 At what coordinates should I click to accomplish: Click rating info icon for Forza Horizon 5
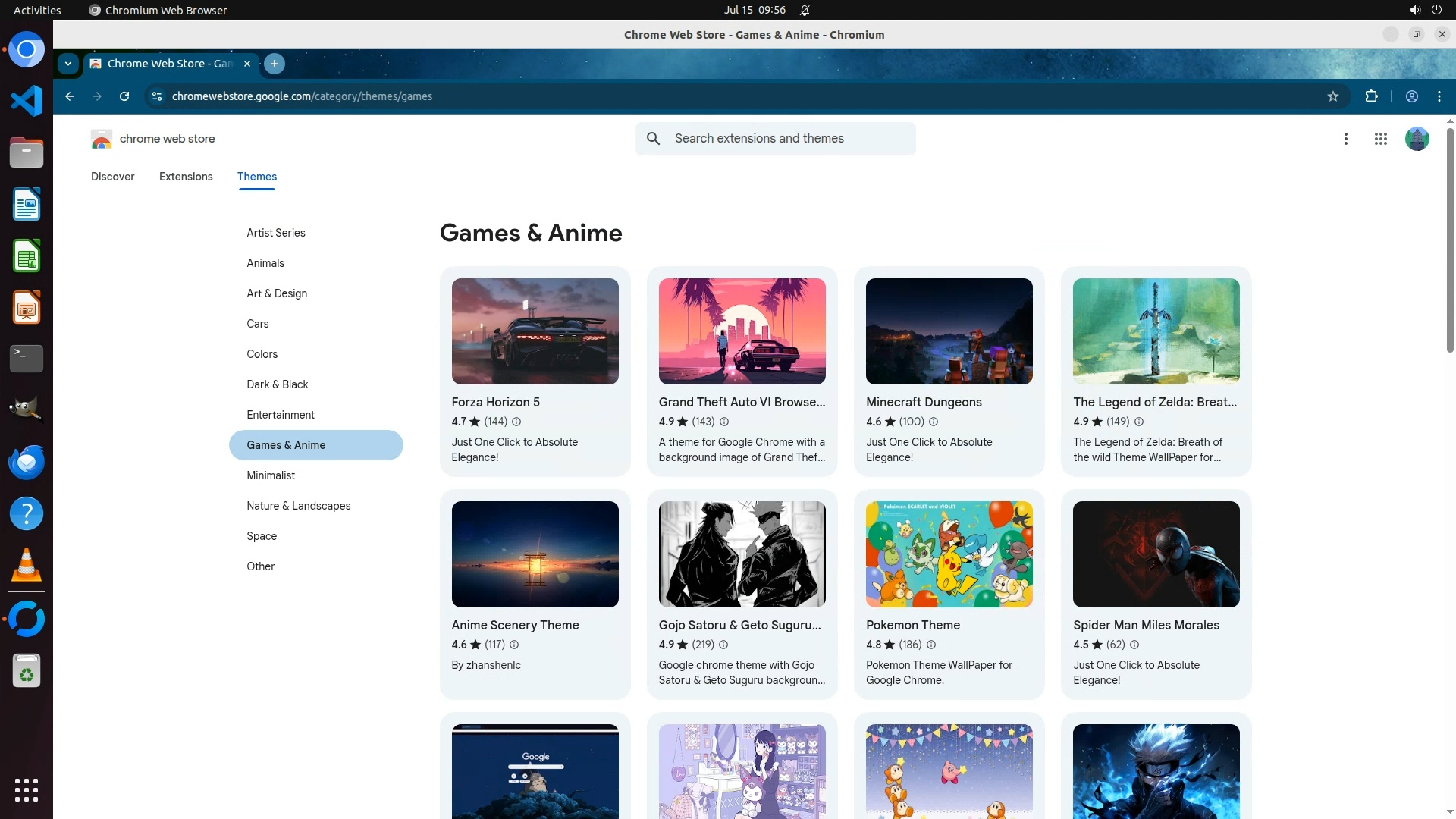point(516,422)
